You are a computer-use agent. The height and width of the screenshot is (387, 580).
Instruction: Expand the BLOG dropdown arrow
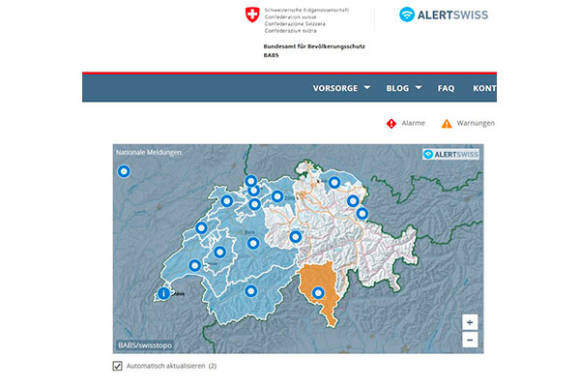tap(418, 88)
